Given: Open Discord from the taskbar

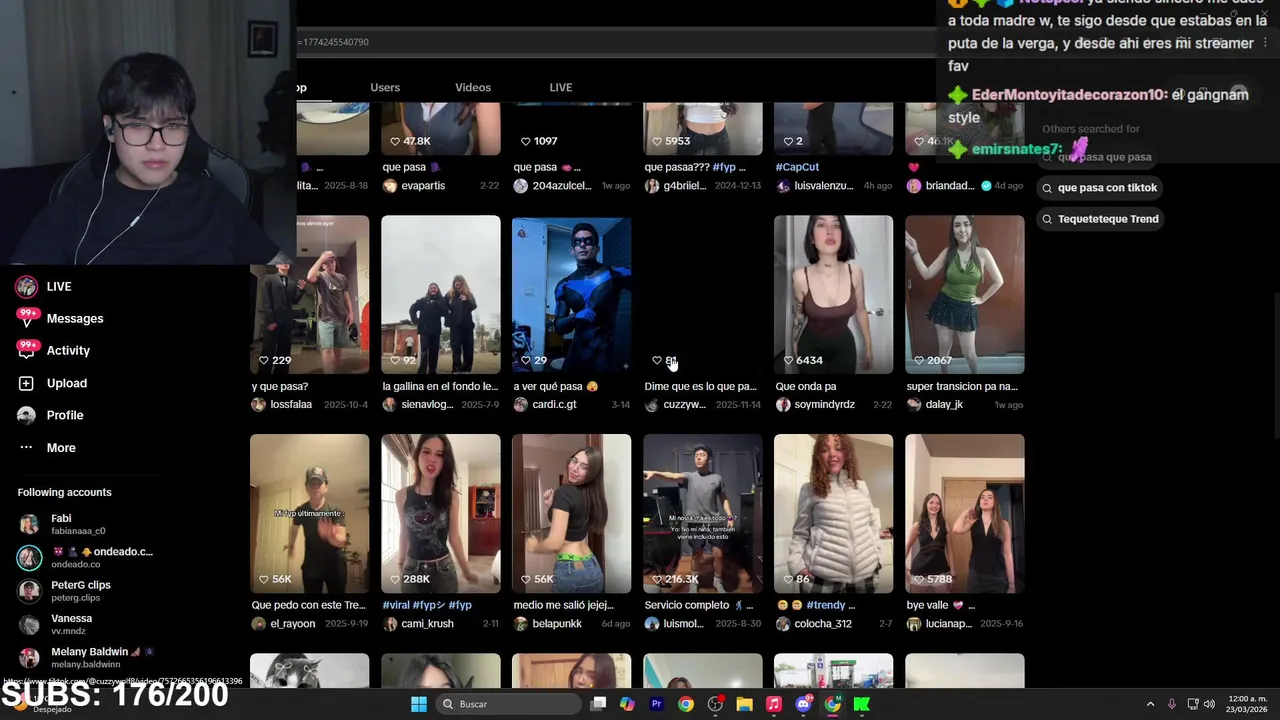Looking at the screenshot, I should tap(803, 704).
